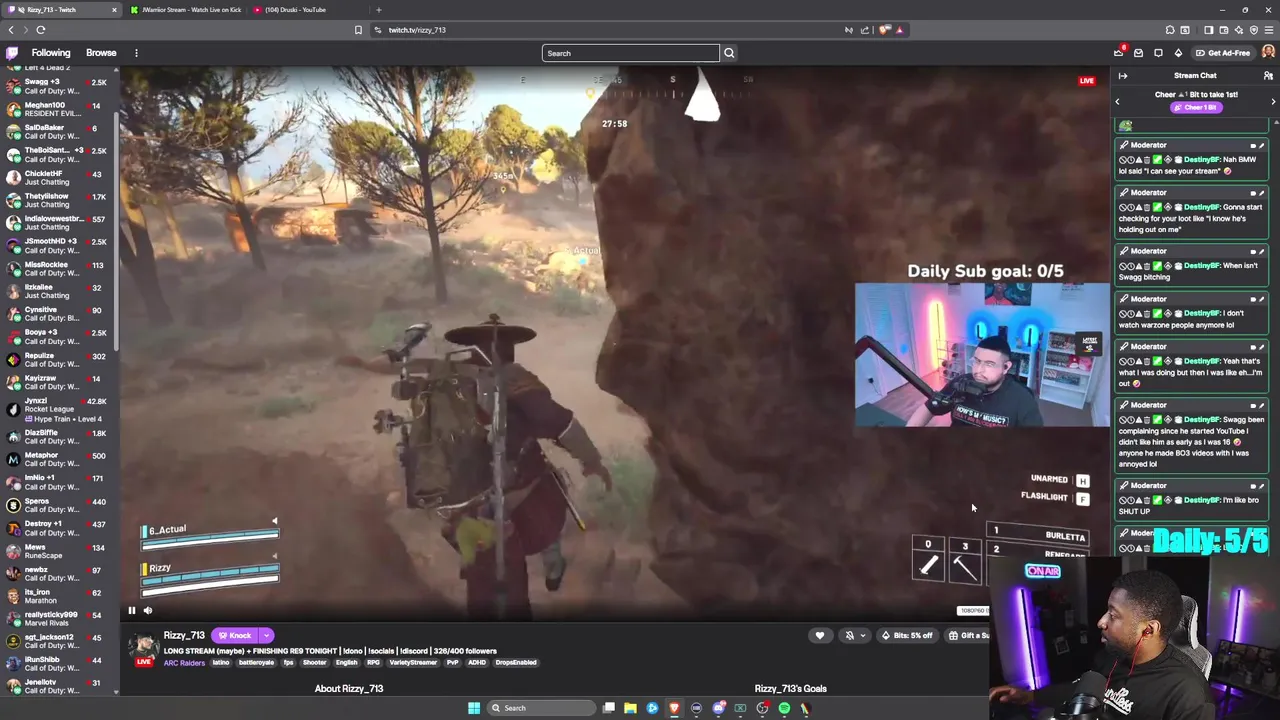Open the Following page
Viewport: 1280px width, 720px height.
[50, 53]
